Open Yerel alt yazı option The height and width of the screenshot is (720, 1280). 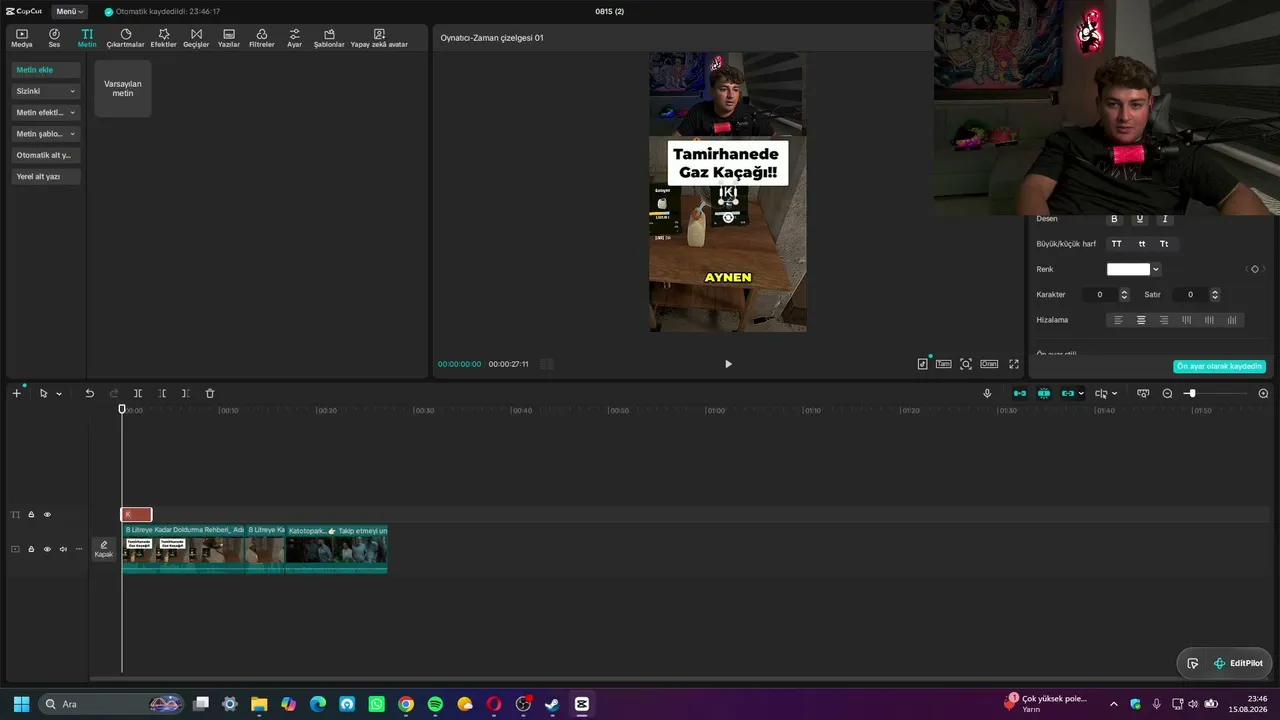[46, 176]
